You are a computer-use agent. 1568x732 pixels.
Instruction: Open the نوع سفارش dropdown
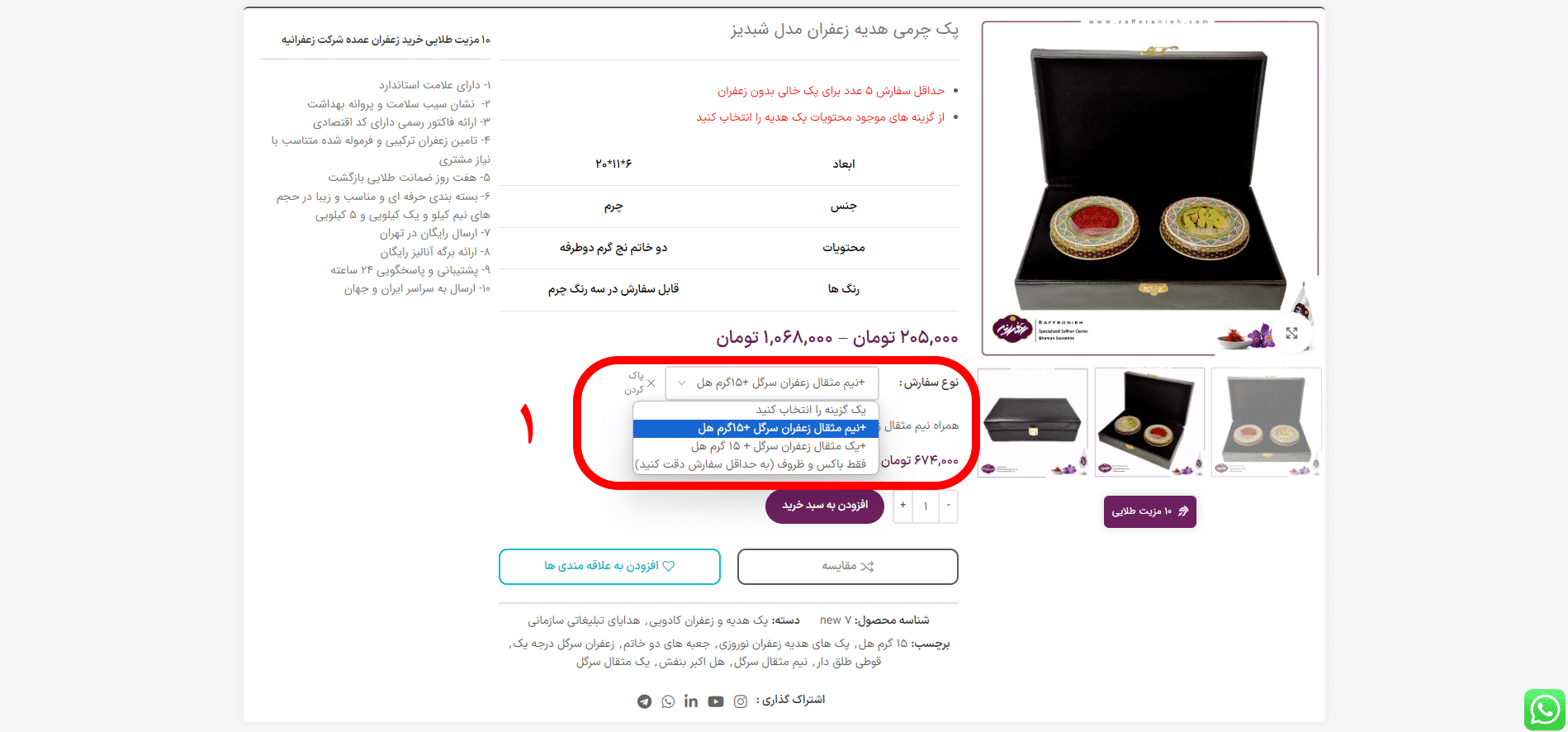click(x=771, y=383)
